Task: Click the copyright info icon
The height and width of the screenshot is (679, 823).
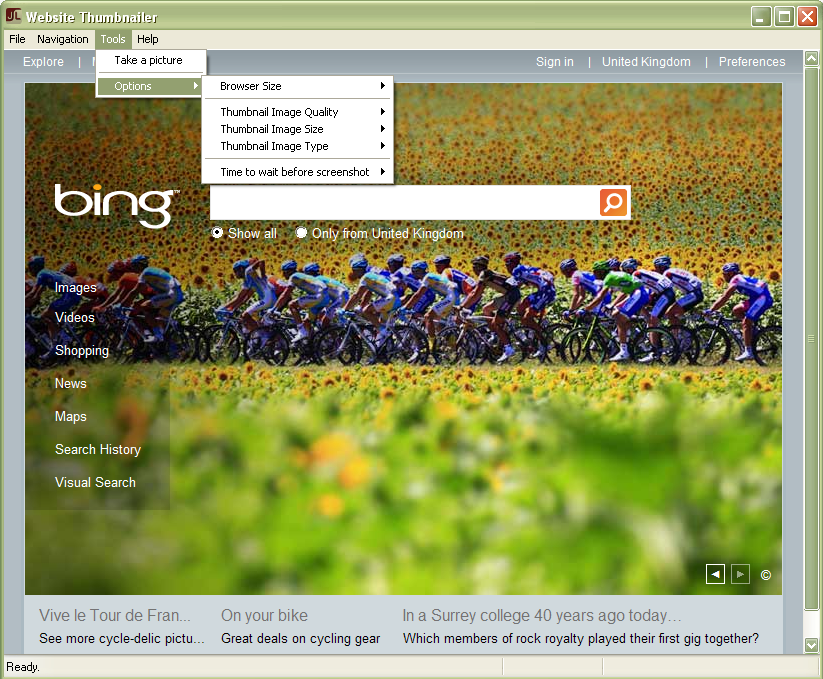Action: click(x=766, y=575)
